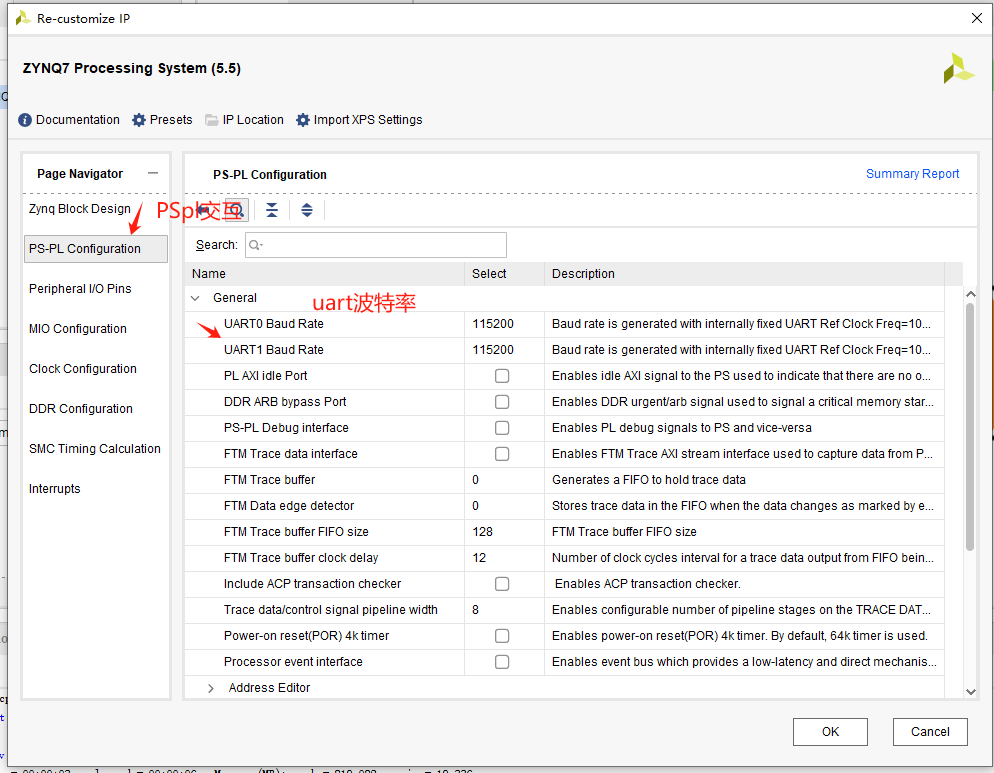Click the Select column header

tap(505, 274)
